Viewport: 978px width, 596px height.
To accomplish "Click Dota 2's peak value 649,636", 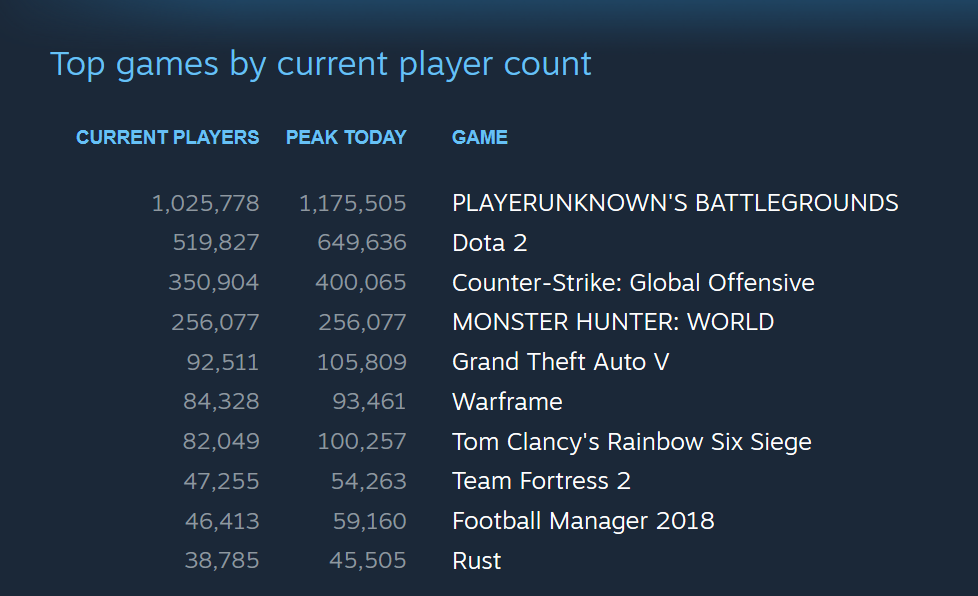I will (x=361, y=243).
